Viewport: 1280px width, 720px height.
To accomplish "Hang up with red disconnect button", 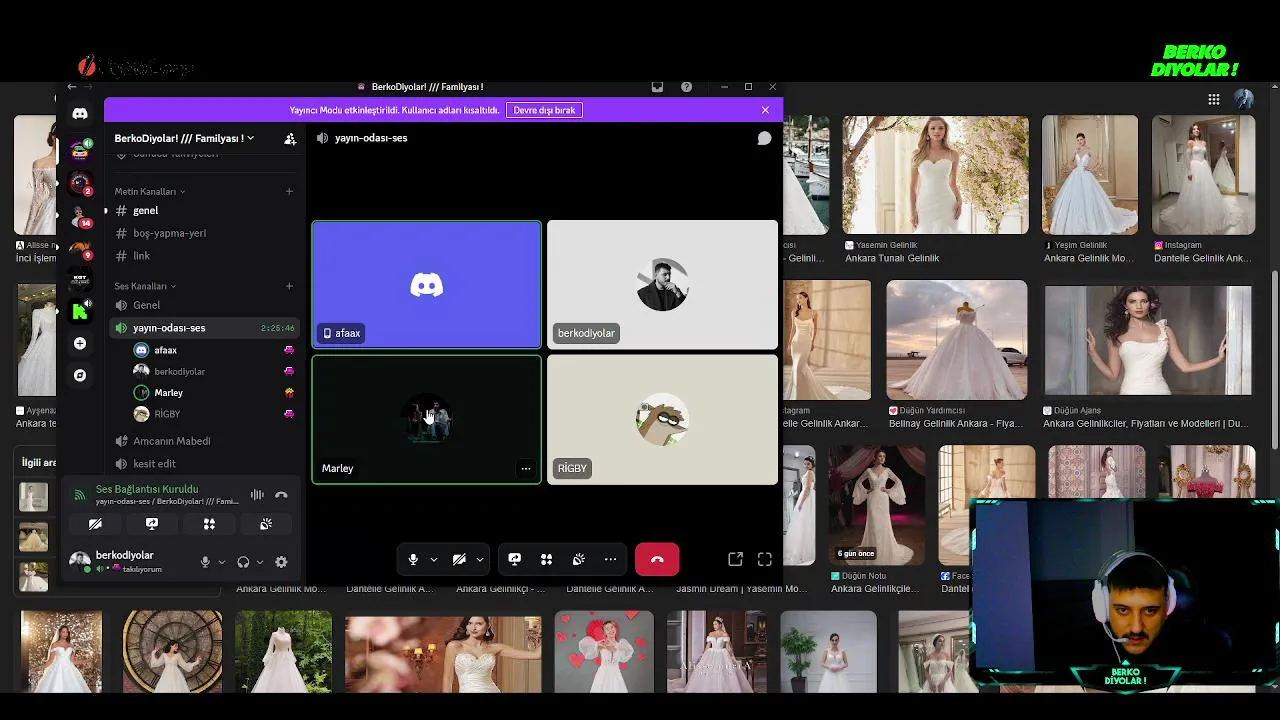I will [x=657, y=560].
